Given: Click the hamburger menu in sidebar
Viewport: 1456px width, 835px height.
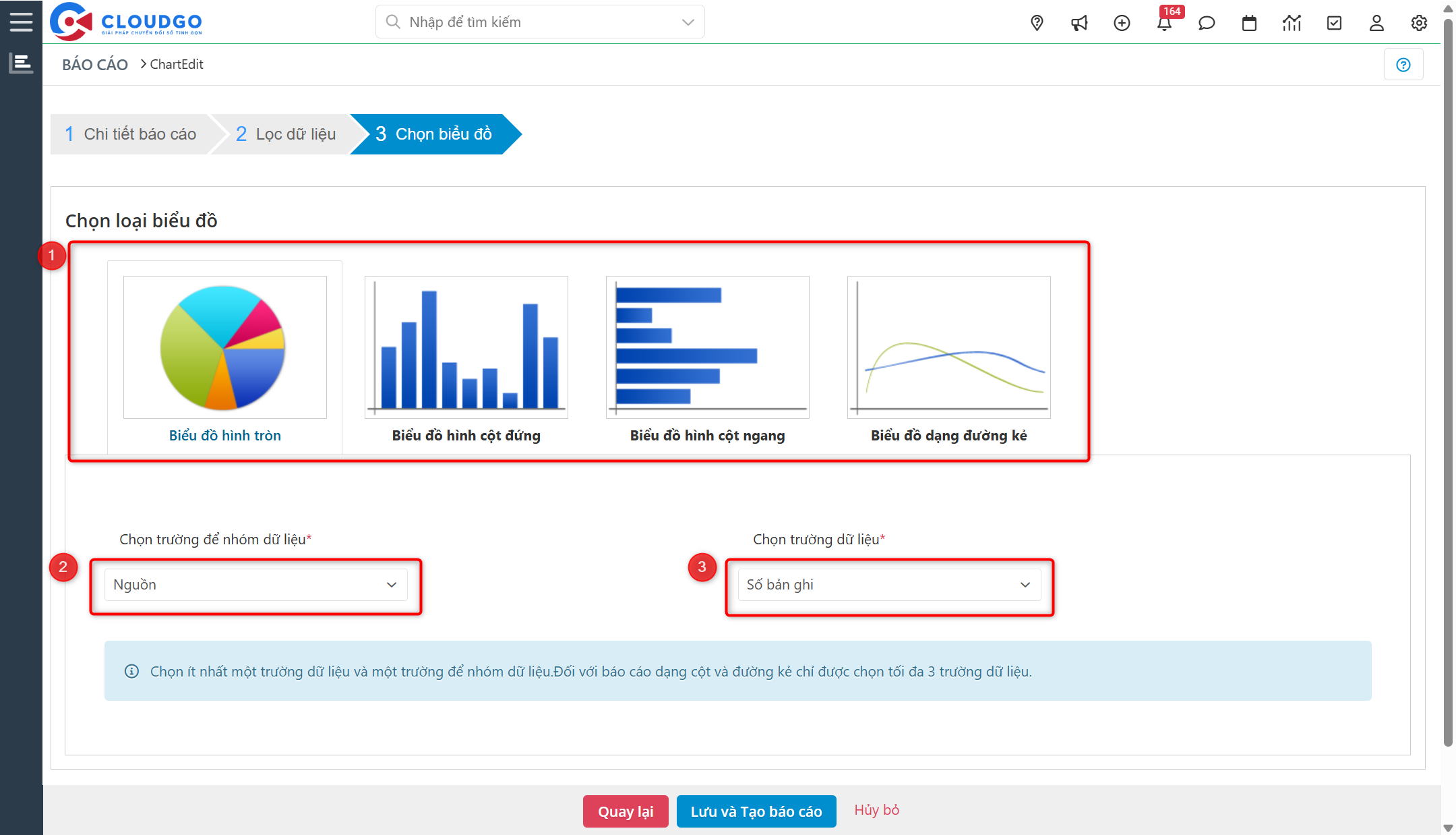Looking at the screenshot, I should 21,21.
